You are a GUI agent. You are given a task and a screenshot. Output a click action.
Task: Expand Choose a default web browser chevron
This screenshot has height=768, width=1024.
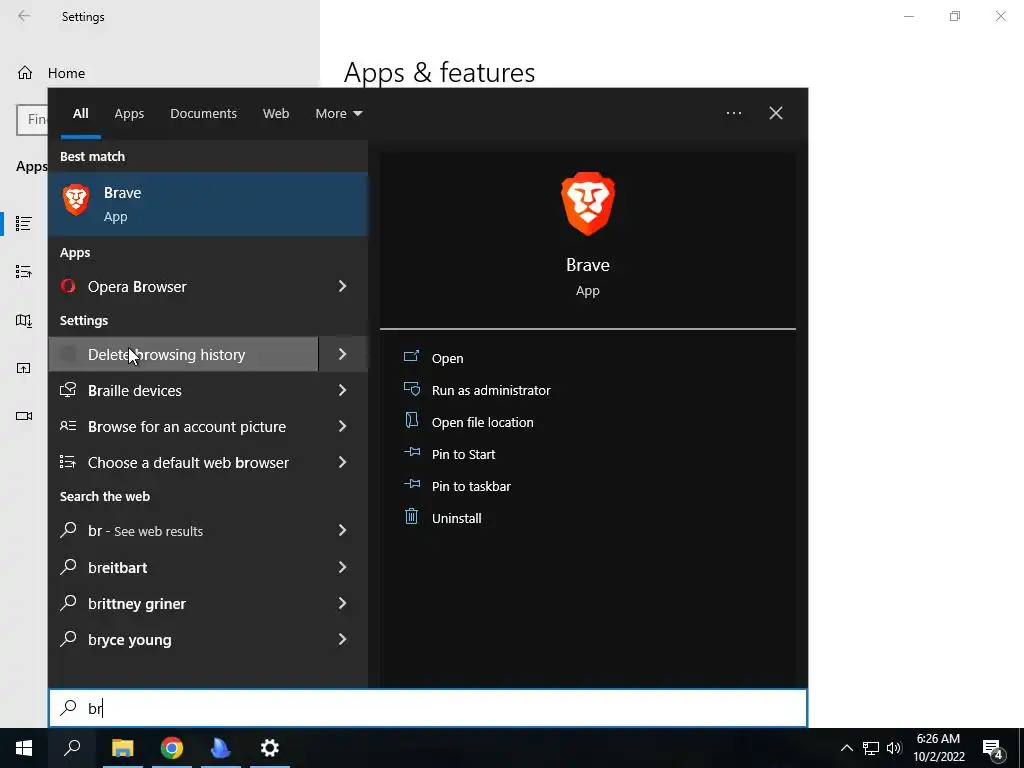click(x=342, y=462)
